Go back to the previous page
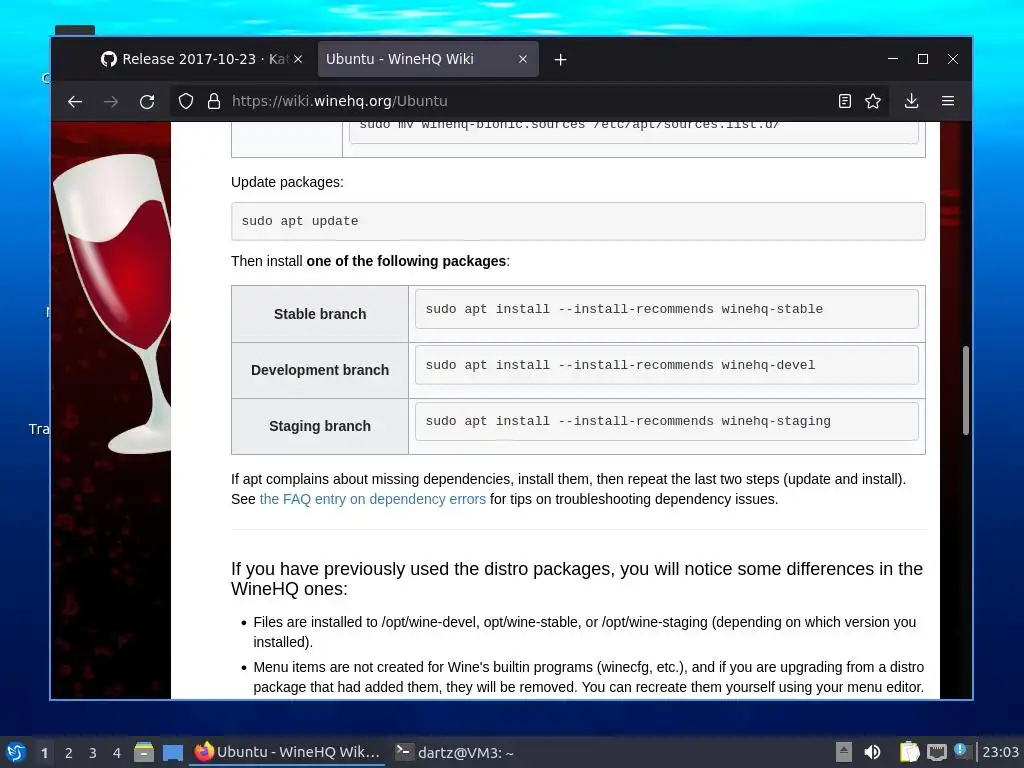Image resolution: width=1024 pixels, height=768 pixels. (x=75, y=101)
